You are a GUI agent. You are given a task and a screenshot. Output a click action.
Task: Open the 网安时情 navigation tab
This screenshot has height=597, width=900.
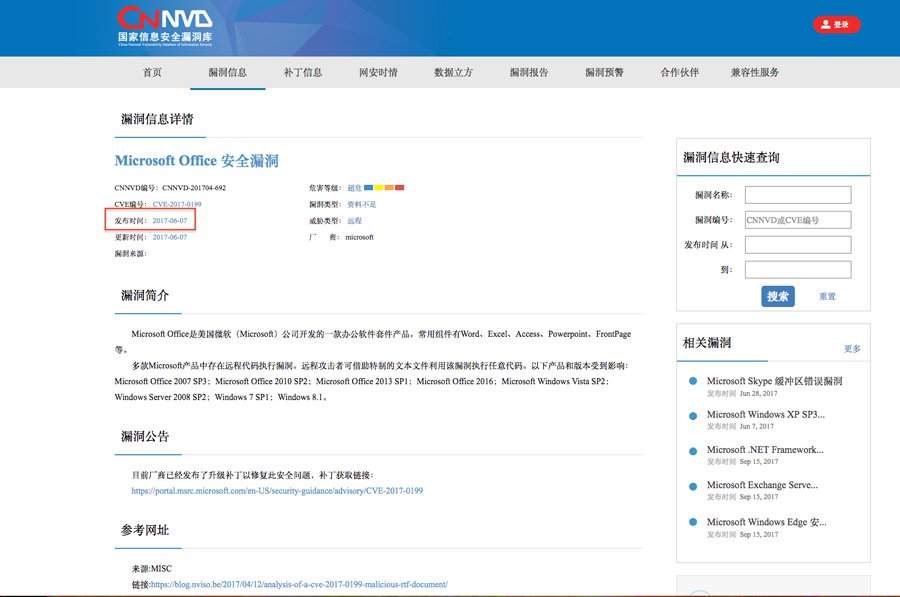tap(378, 72)
